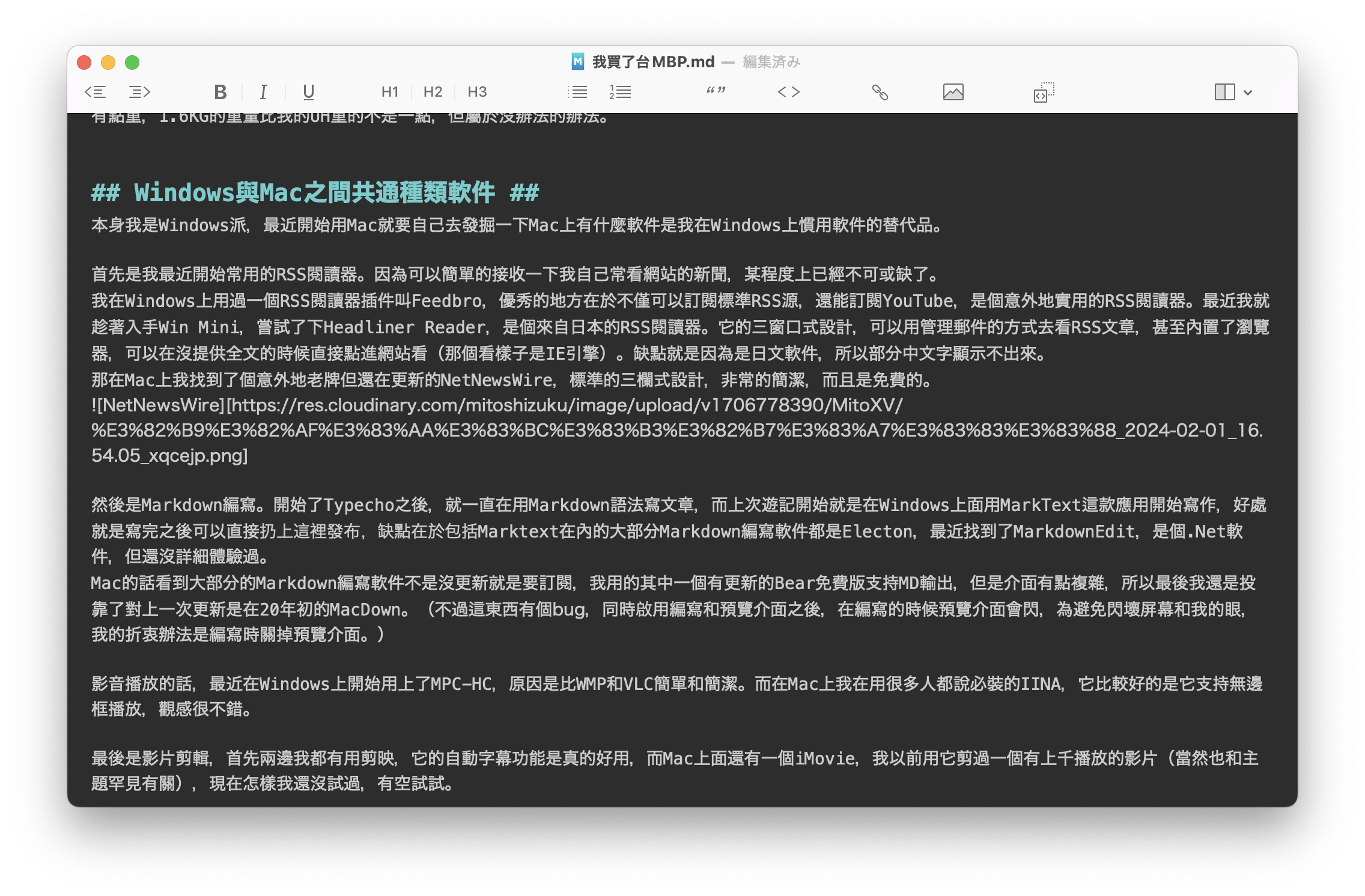Insert a numbered ordered list
1365x896 pixels.
coord(620,92)
